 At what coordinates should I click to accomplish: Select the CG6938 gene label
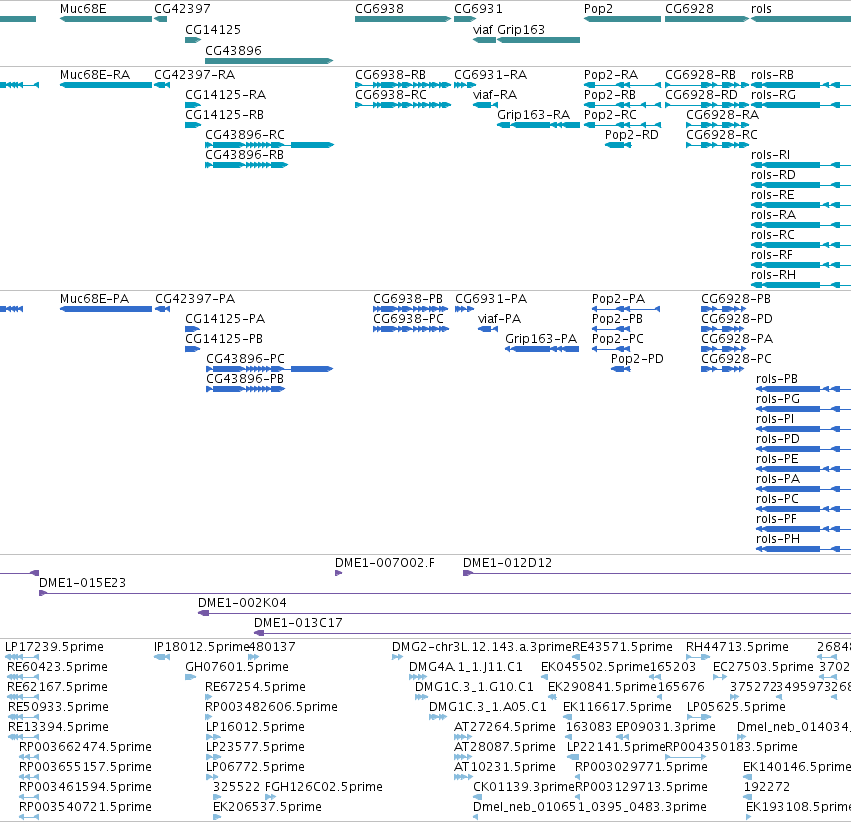click(x=379, y=9)
